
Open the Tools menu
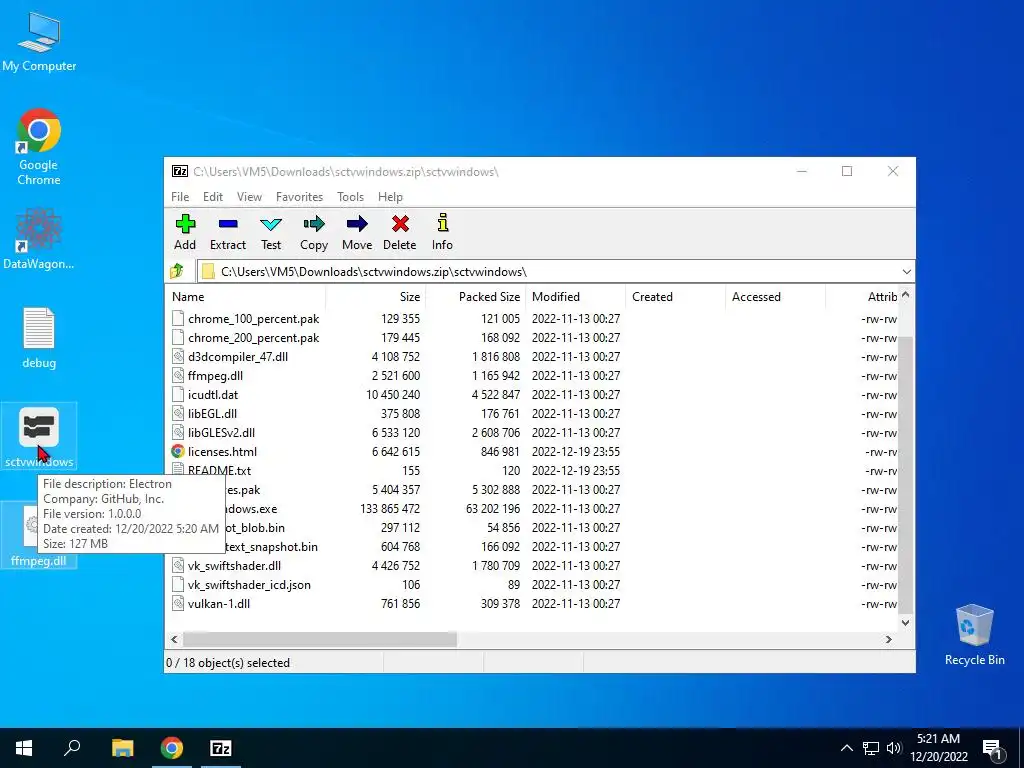350,197
